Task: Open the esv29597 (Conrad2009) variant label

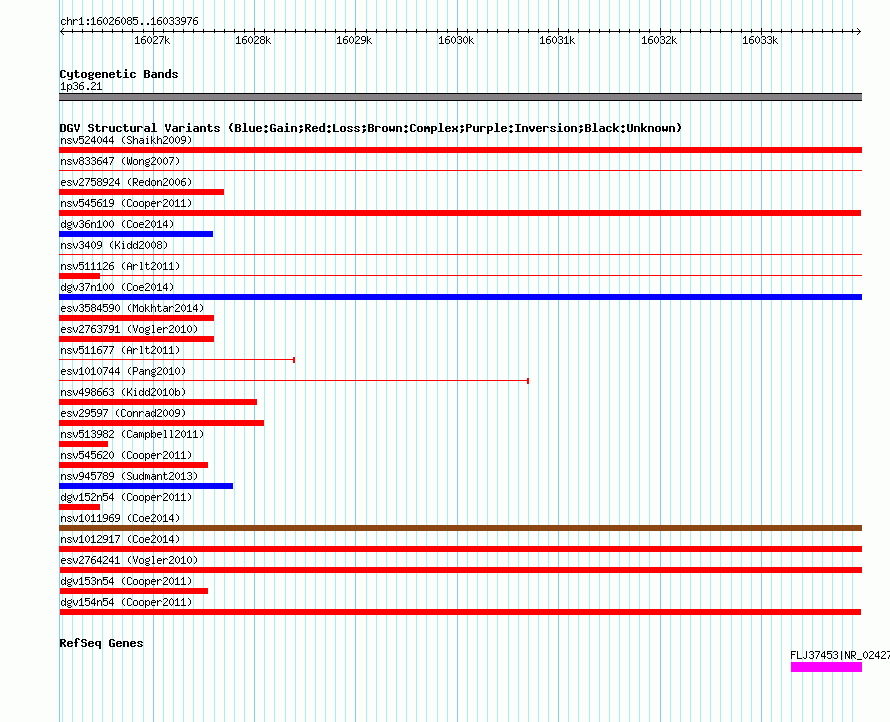Action: click(123, 413)
